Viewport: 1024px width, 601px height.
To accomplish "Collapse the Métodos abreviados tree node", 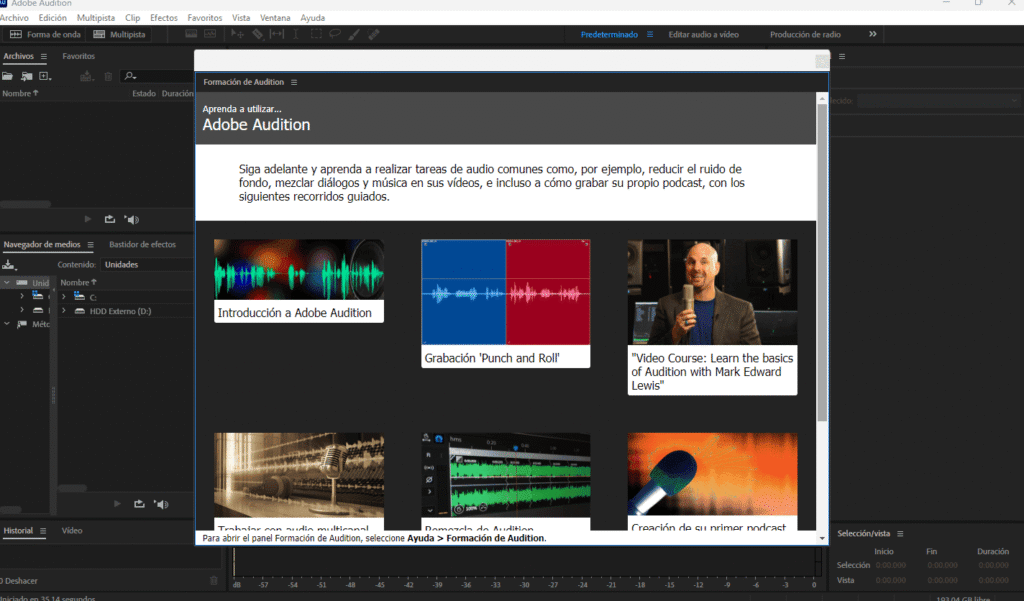I will coord(7,324).
